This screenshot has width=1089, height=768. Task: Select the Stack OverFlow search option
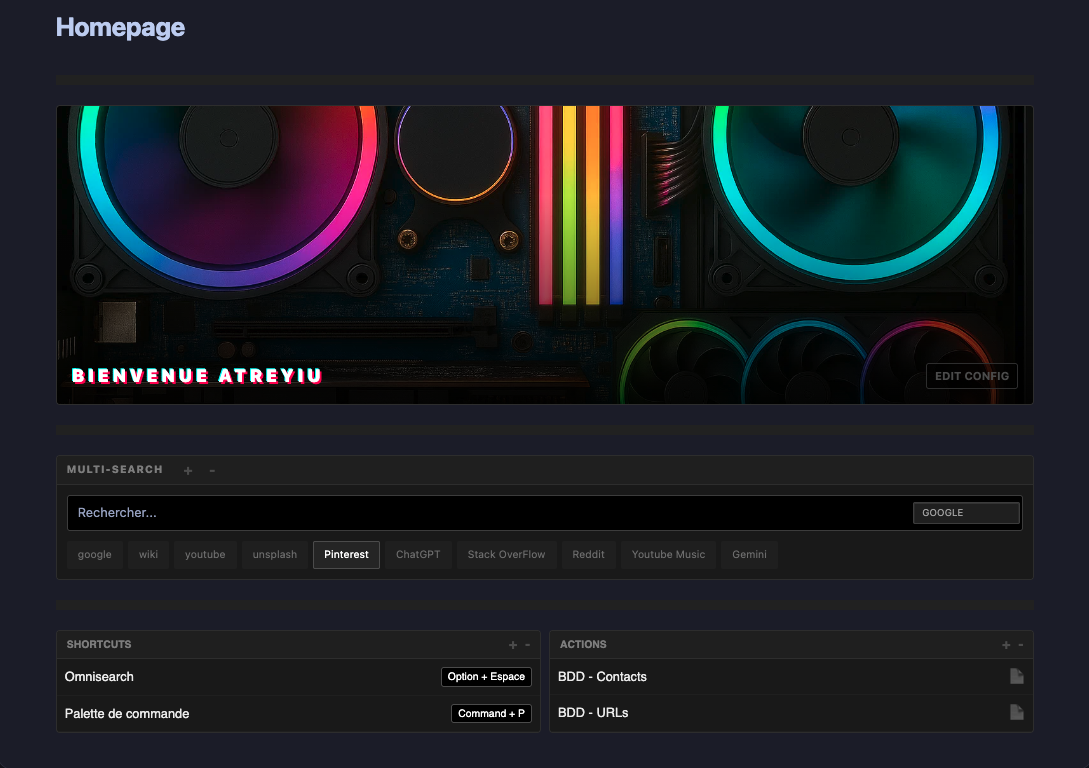[506, 555]
